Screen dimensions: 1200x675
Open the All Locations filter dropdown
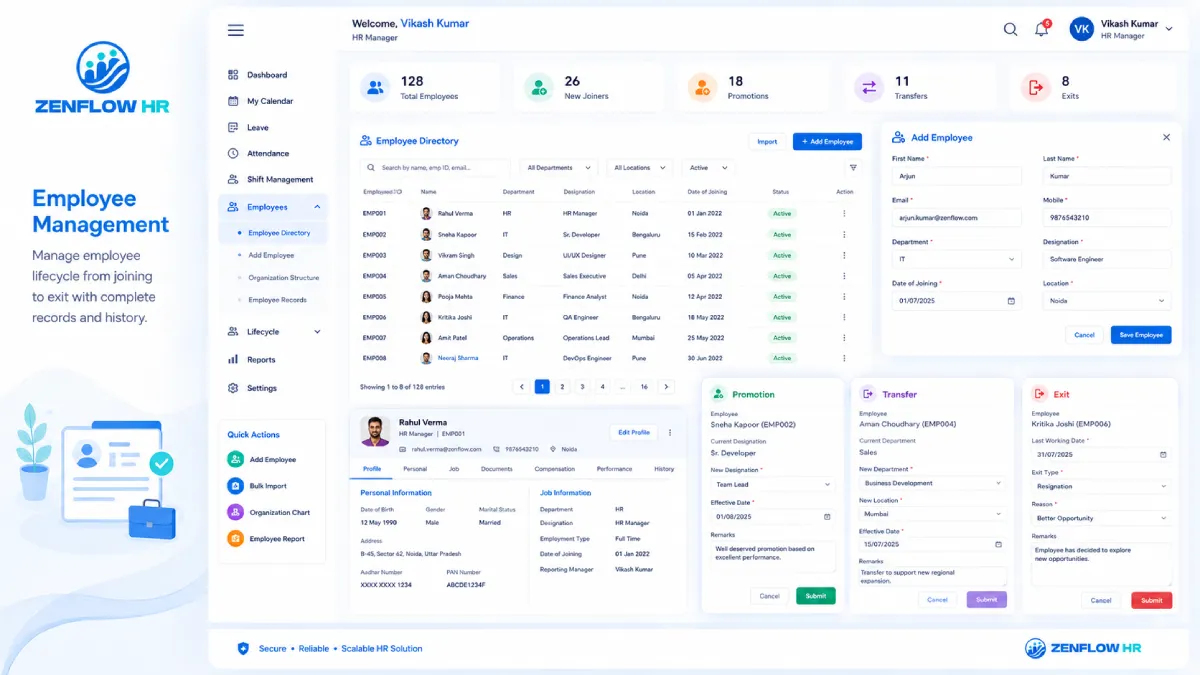pos(640,168)
